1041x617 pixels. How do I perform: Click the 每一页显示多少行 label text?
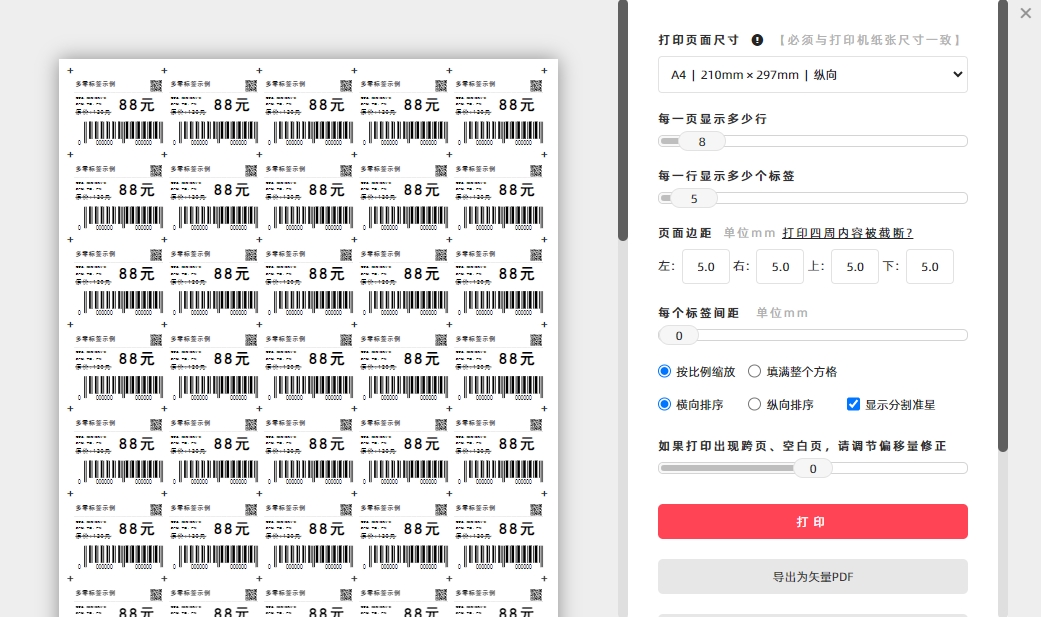(712, 119)
